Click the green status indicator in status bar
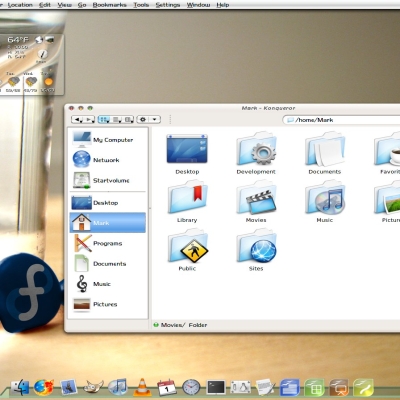400x400 pixels. click(x=156, y=325)
